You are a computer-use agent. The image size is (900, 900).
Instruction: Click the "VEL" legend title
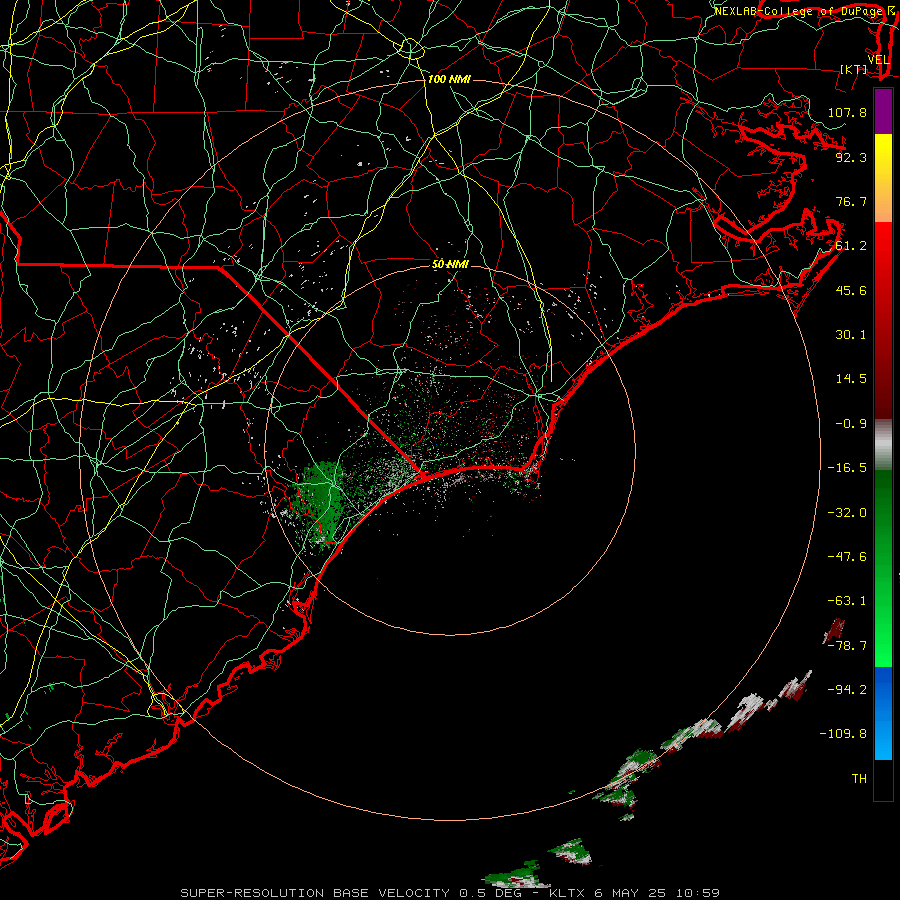[x=878, y=60]
